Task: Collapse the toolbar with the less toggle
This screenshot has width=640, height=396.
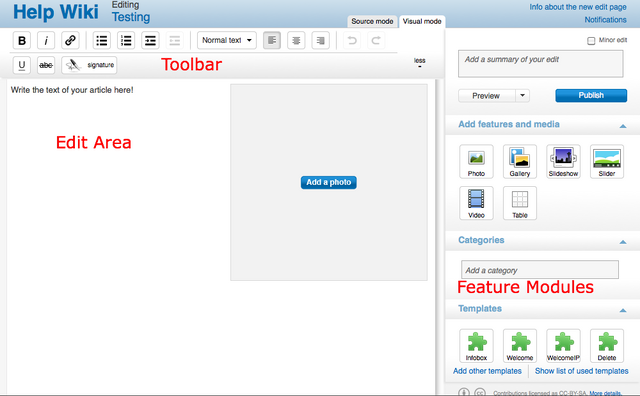Action: [420, 62]
